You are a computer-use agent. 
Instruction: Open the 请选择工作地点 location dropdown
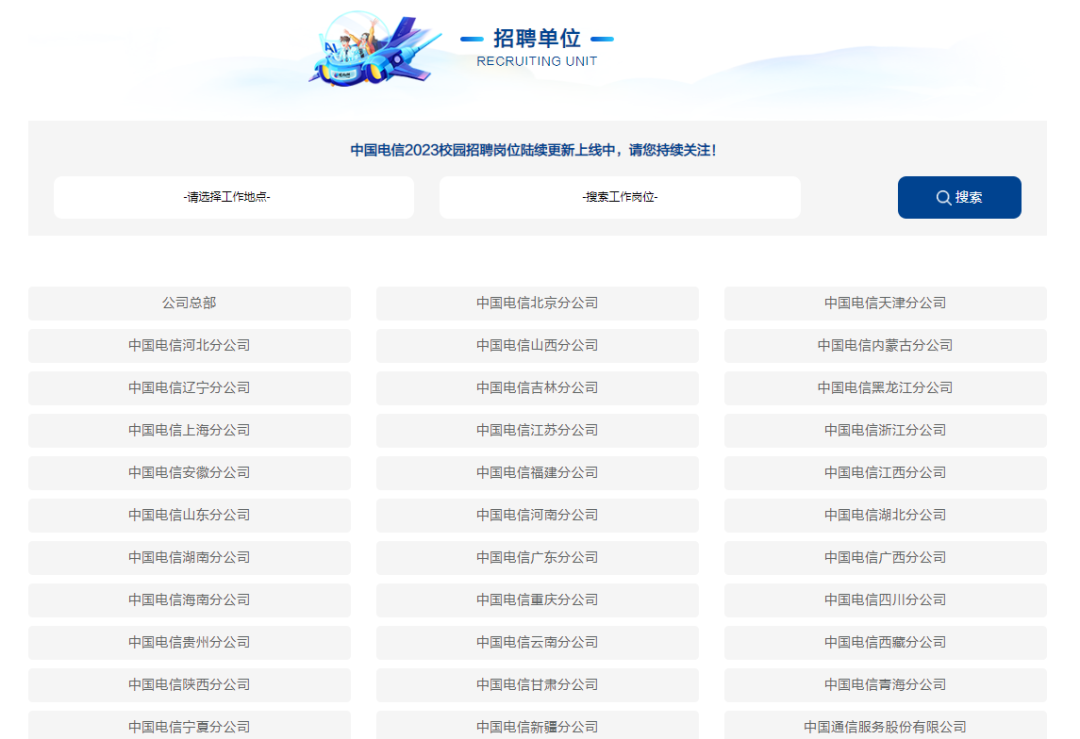click(x=233, y=197)
